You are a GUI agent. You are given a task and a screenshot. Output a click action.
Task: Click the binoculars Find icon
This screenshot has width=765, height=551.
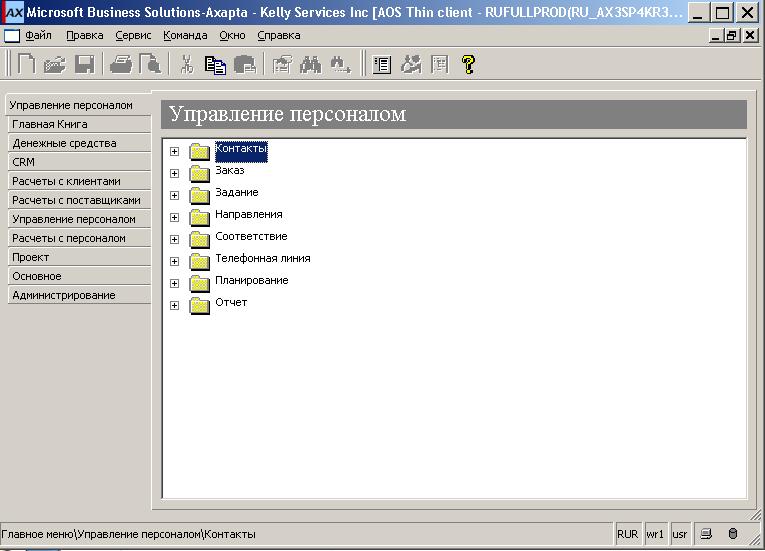(x=311, y=64)
